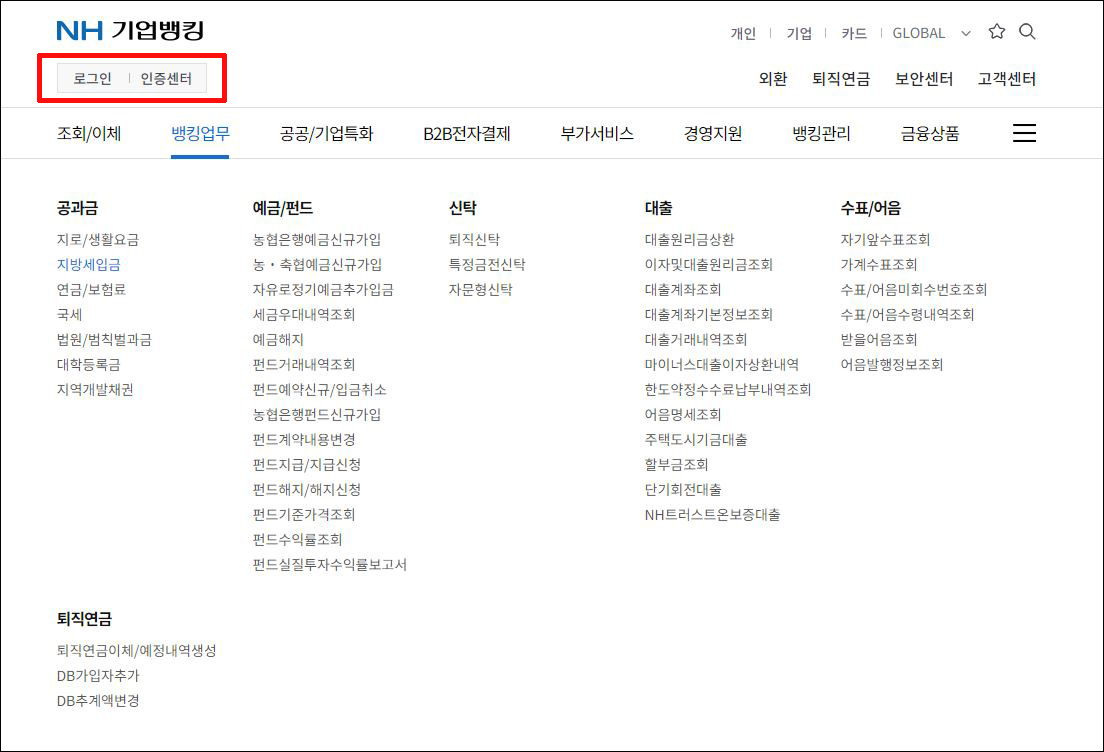Screen dimensions: 1104x752
Task: Open 자유로정기예금추가입금 link
Action: tap(323, 289)
